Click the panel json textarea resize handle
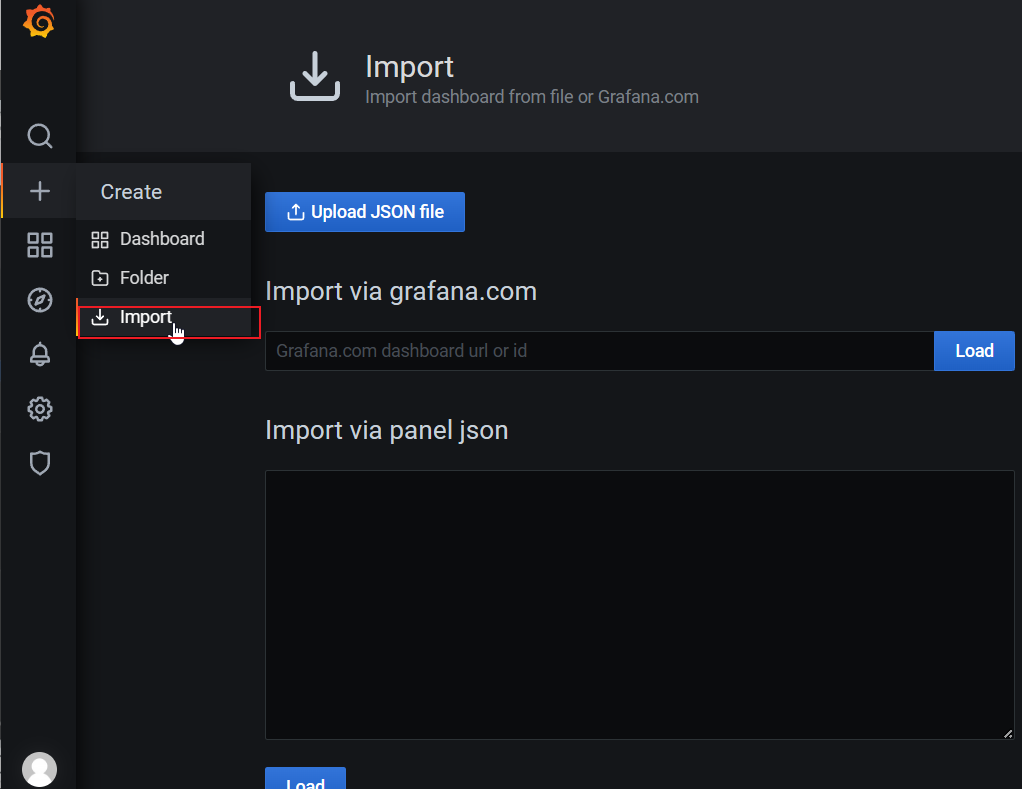 pyautogui.click(x=1008, y=734)
